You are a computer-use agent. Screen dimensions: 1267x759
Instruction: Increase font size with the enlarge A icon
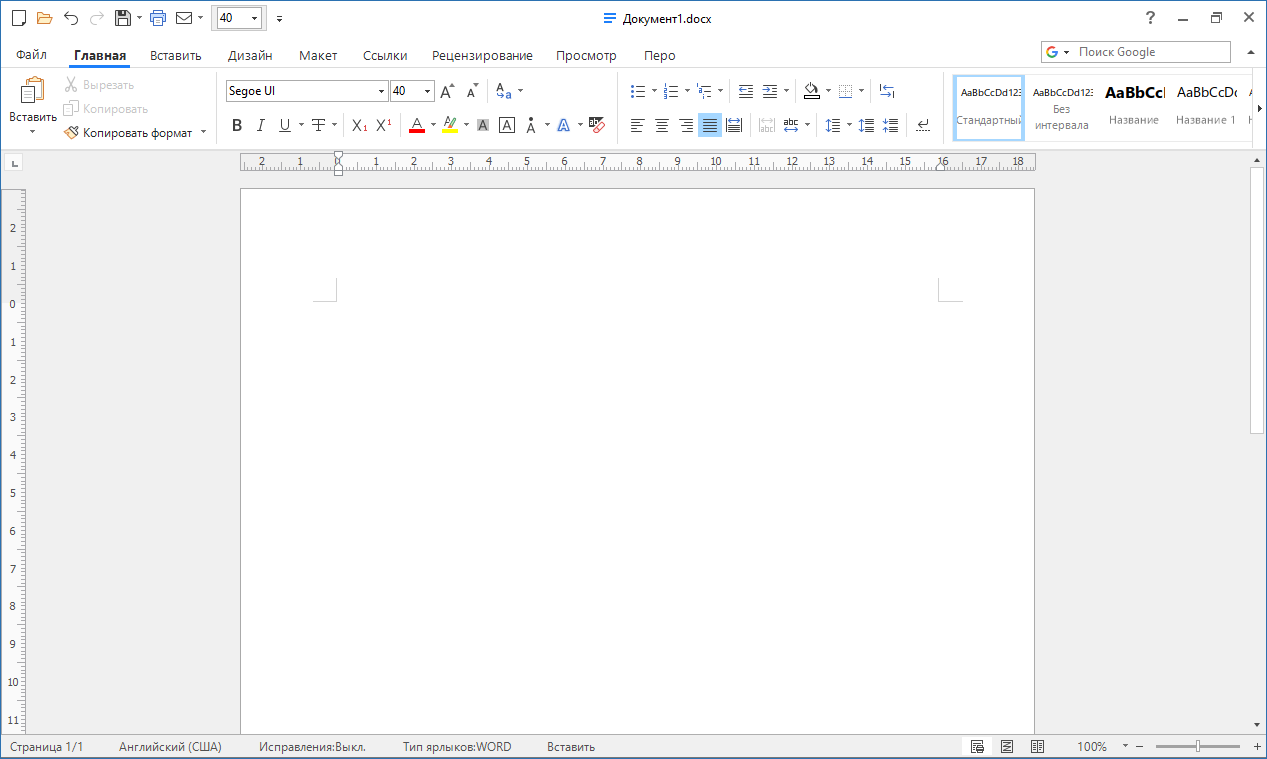coord(447,91)
